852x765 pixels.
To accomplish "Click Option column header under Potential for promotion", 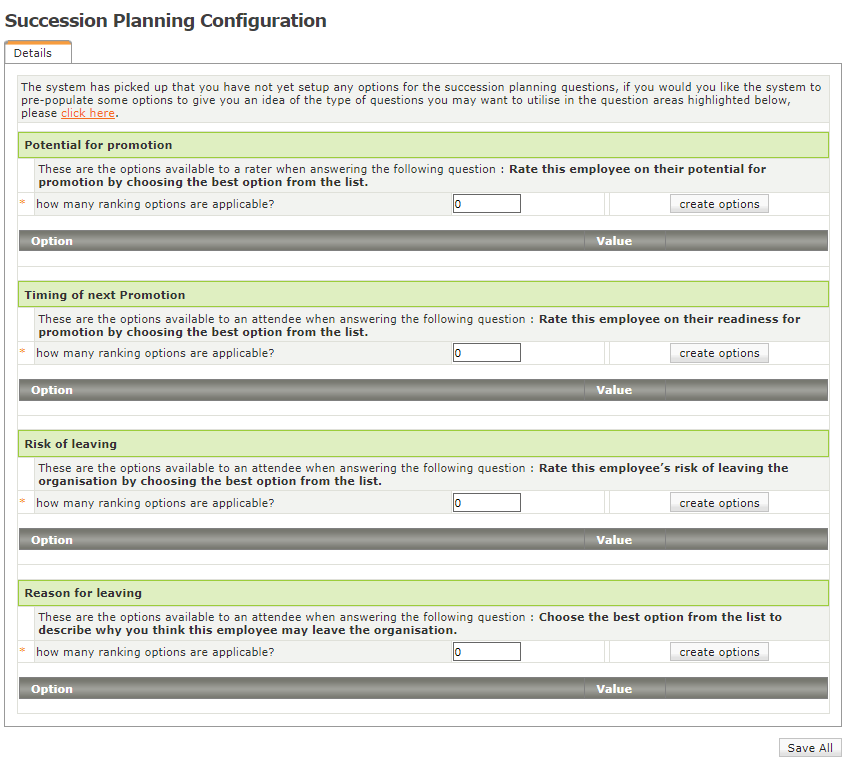I will pos(52,241).
